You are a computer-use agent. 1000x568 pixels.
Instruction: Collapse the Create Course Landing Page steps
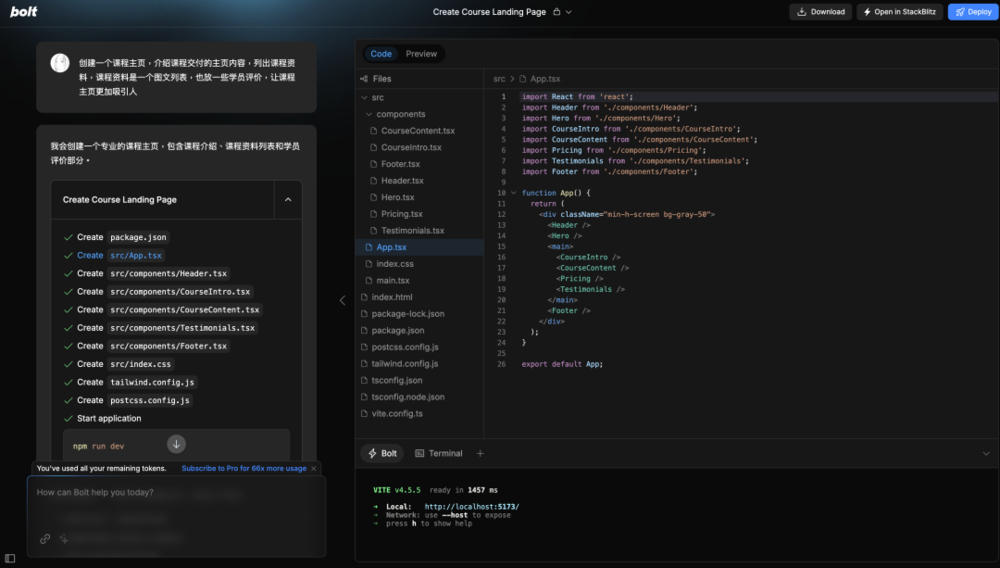[x=288, y=200]
